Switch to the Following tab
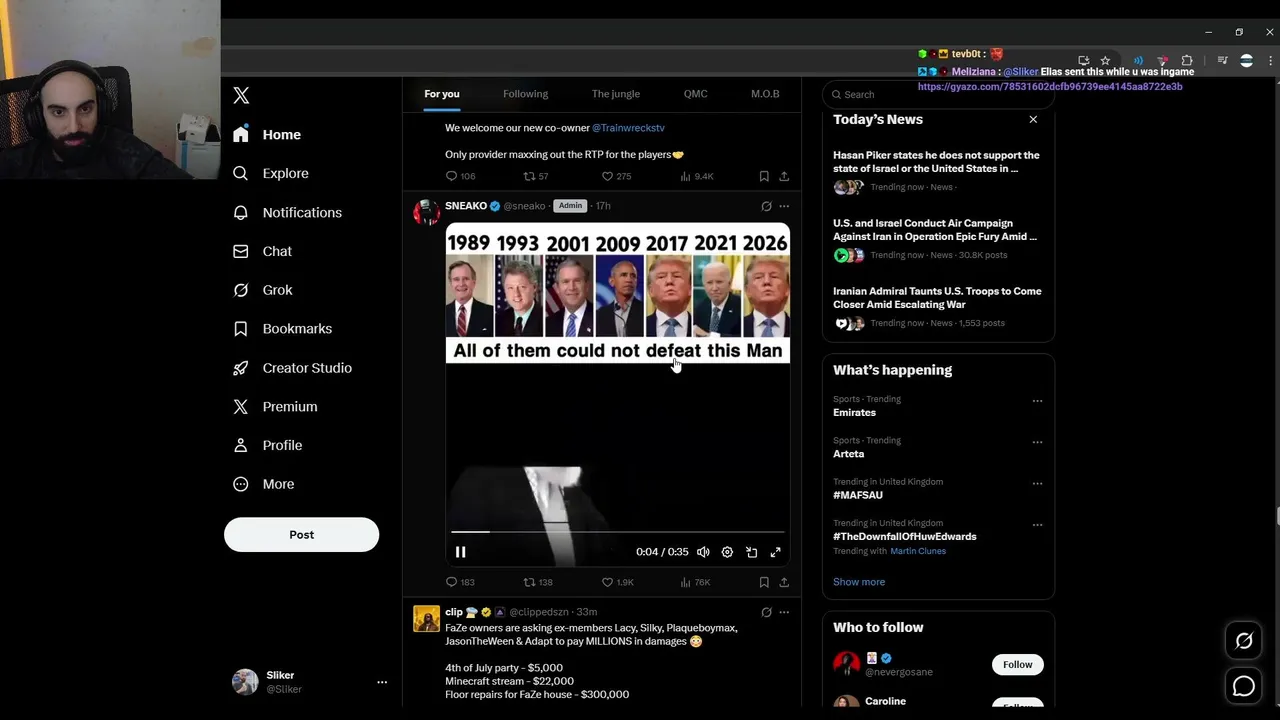Screen dimensions: 1280x720 click(x=525, y=94)
